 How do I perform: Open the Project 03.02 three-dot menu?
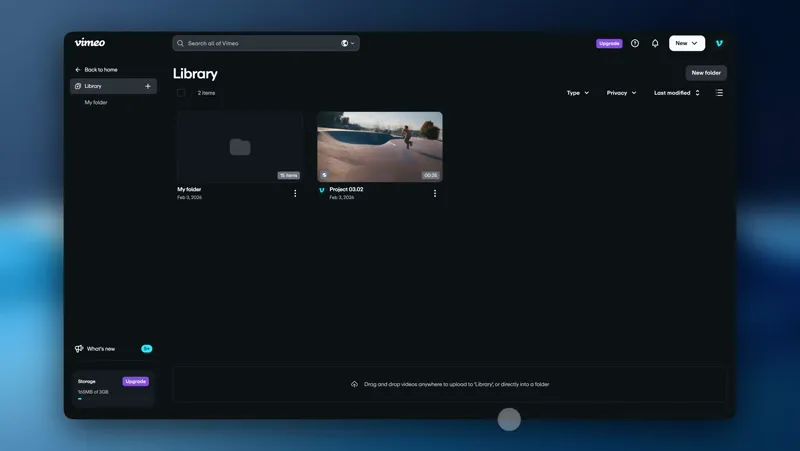click(x=435, y=193)
